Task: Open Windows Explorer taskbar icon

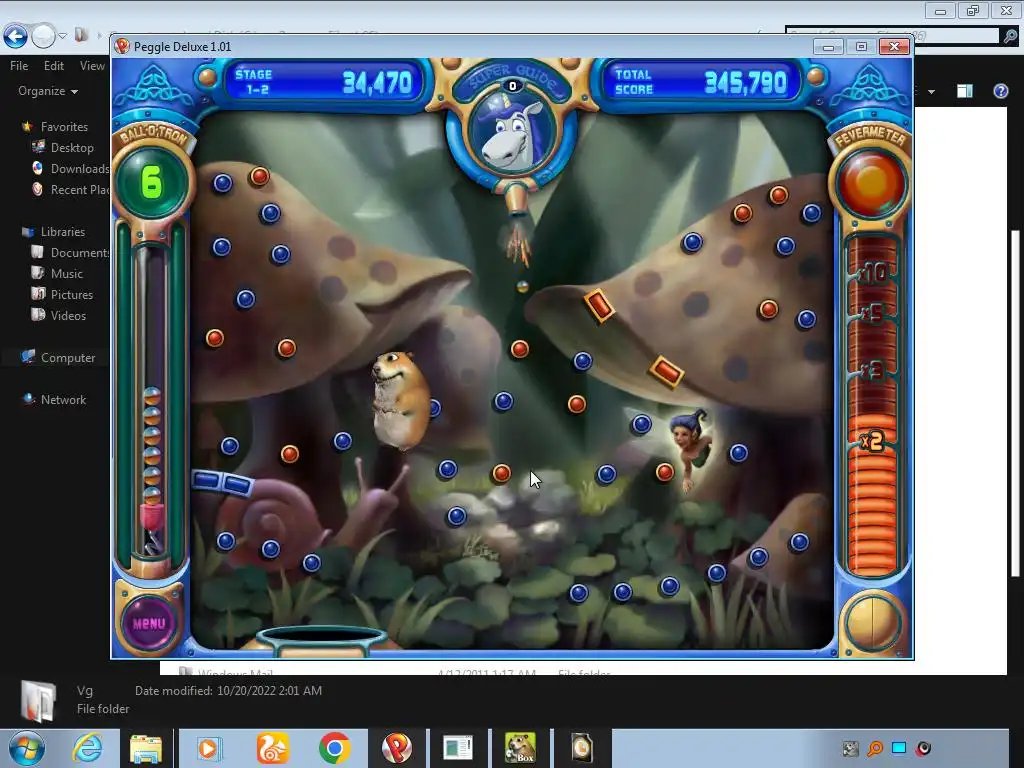Action: click(146, 748)
